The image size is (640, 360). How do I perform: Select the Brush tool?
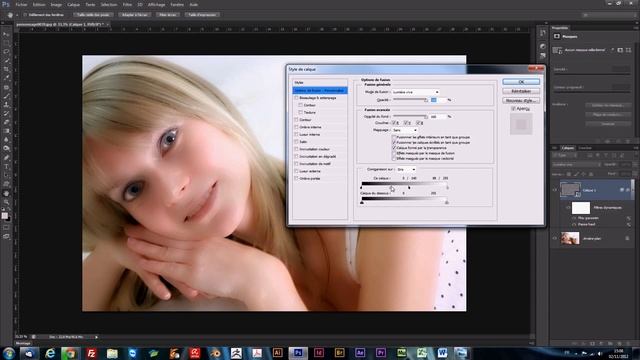pos(6,96)
